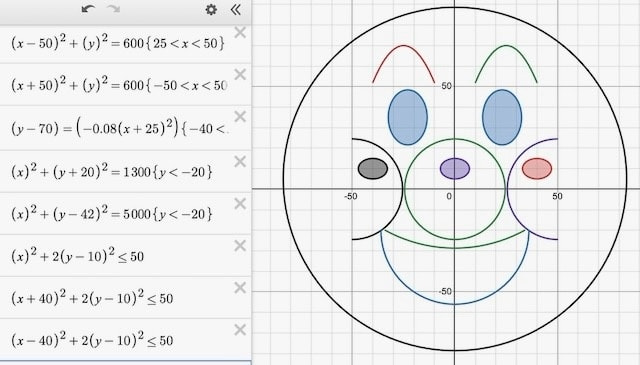The width and height of the screenshot is (640, 365).
Task: Click the undo arrow icon
Action: pyautogui.click(x=88, y=9)
